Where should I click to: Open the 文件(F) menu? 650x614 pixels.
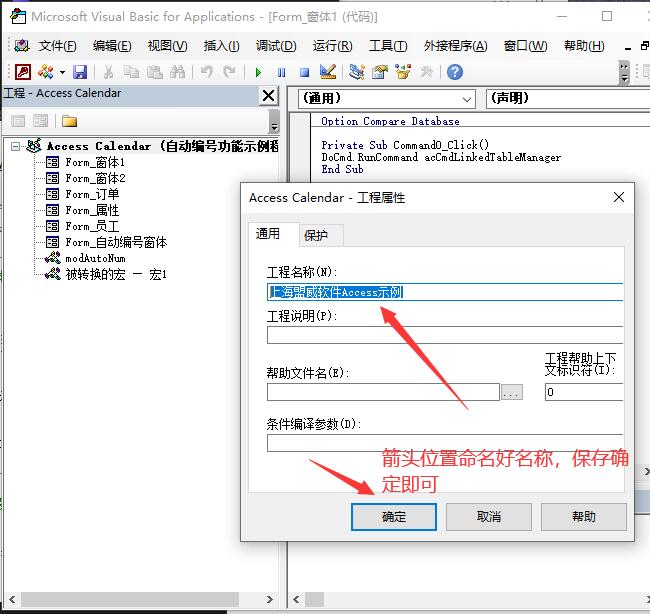click(x=57, y=46)
